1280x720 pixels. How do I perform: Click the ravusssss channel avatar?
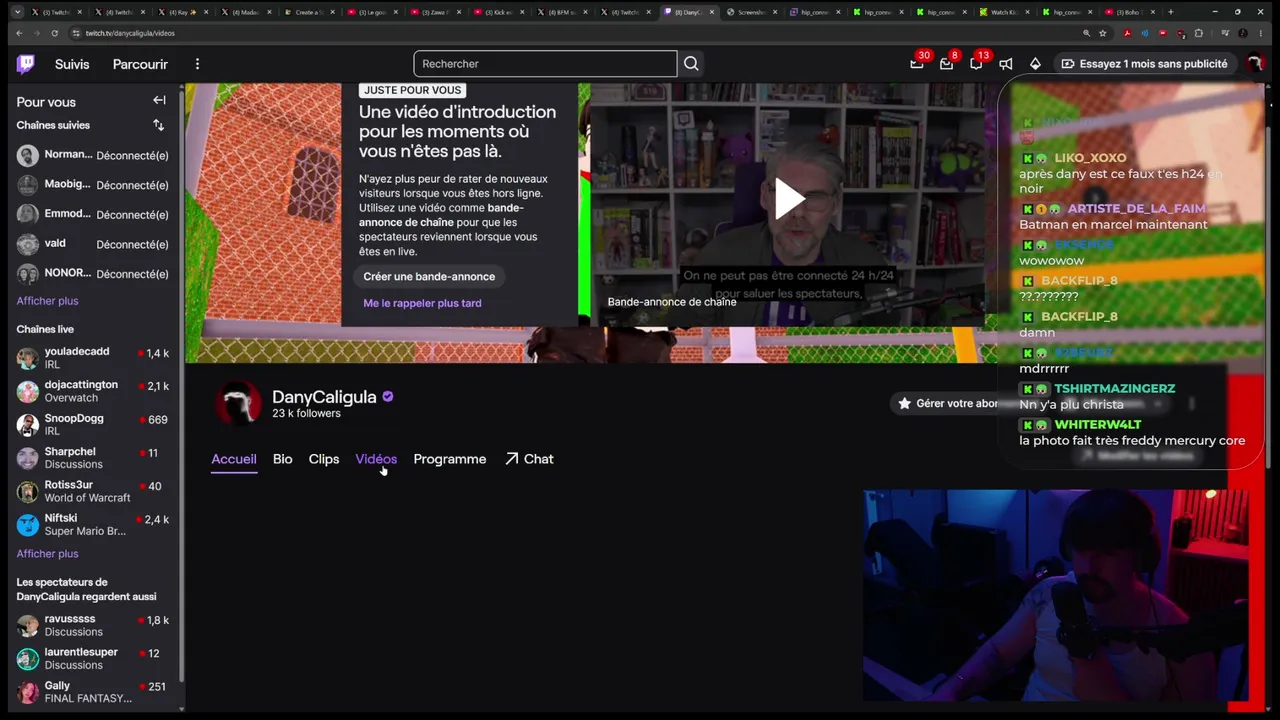tap(28, 625)
